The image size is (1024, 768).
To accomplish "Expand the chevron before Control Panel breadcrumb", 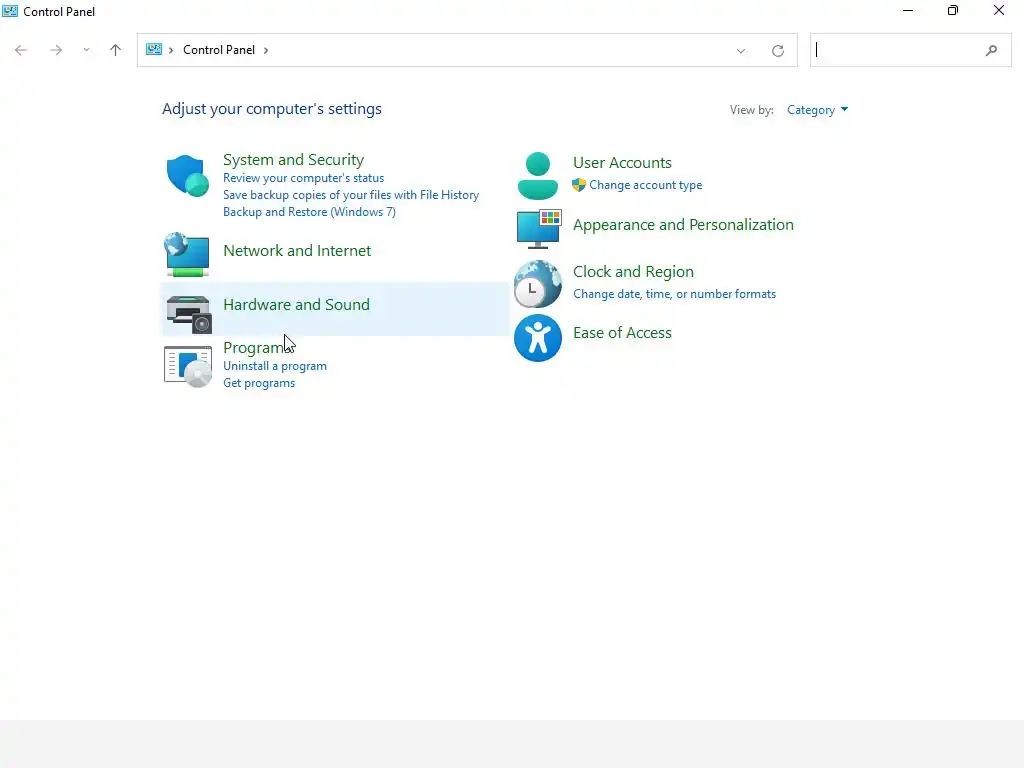I will (x=171, y=50).
